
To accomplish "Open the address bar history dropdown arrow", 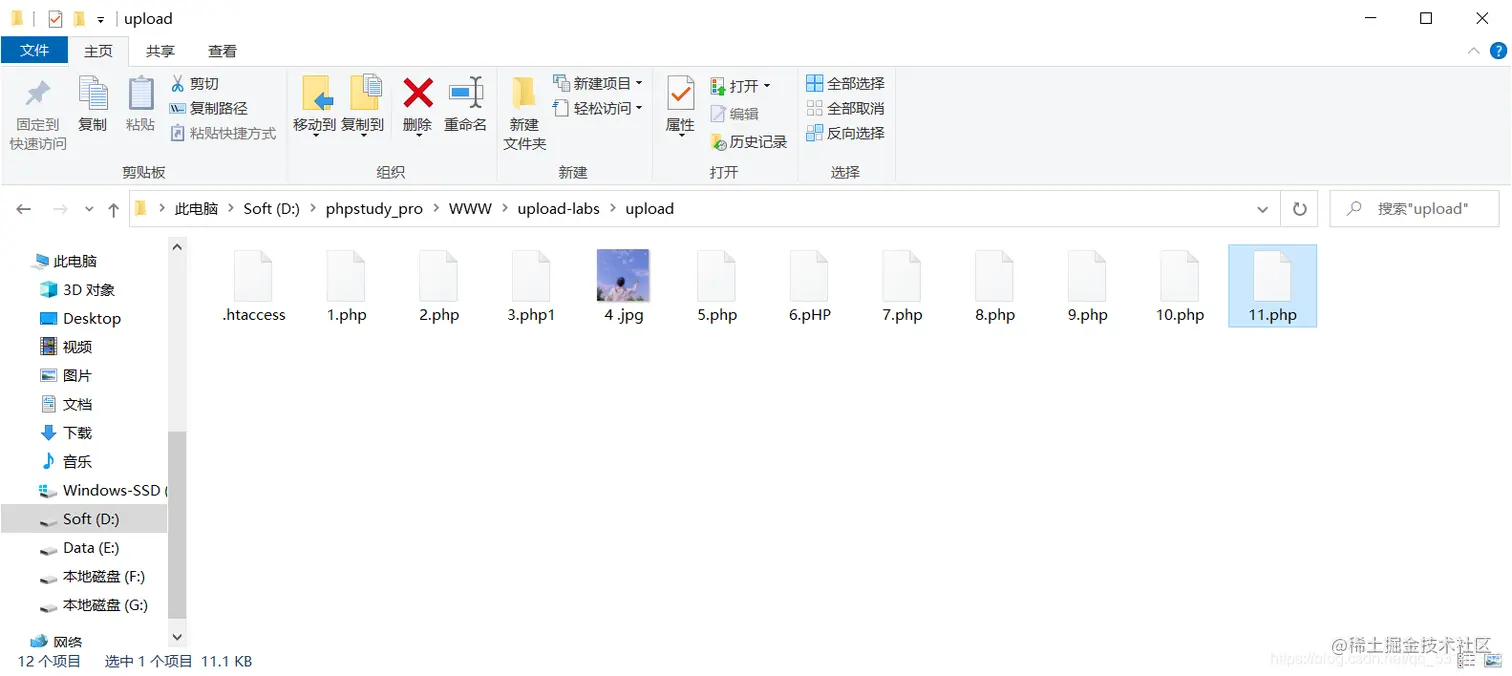I will [x=1262, y=208].
